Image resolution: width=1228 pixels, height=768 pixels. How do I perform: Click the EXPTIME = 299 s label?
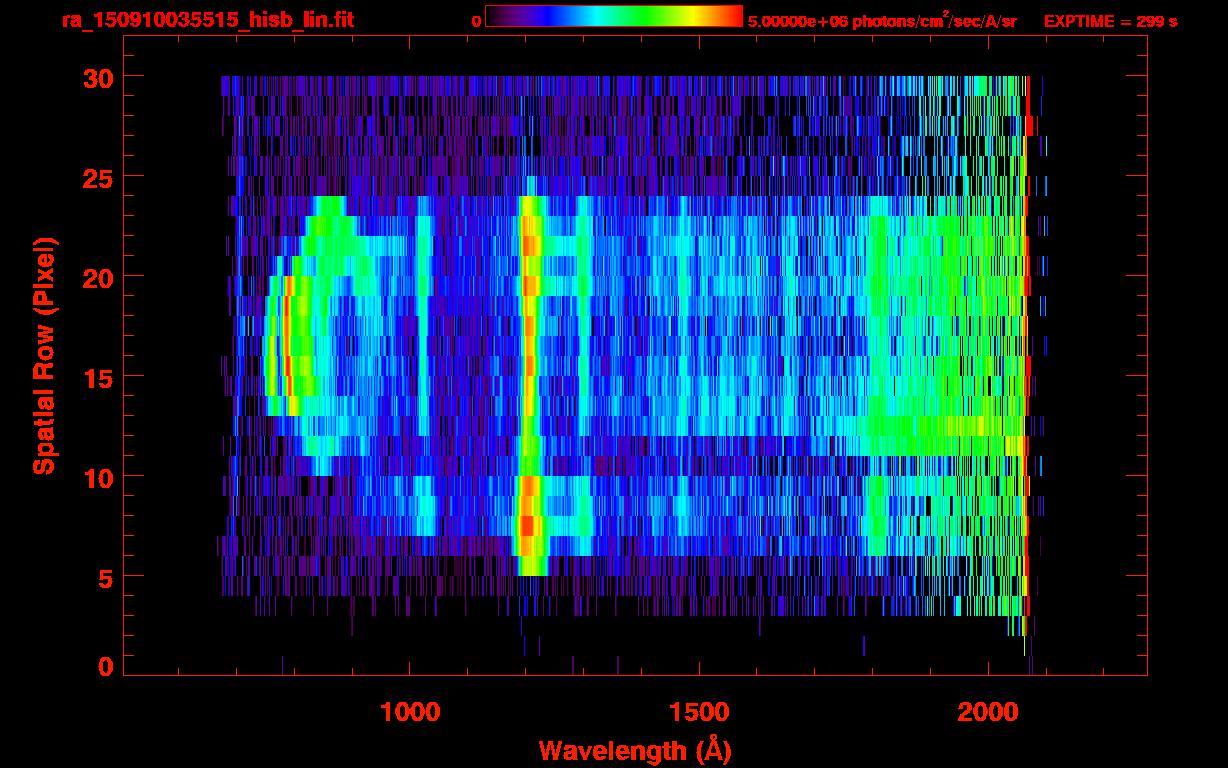pos(1110,21)
